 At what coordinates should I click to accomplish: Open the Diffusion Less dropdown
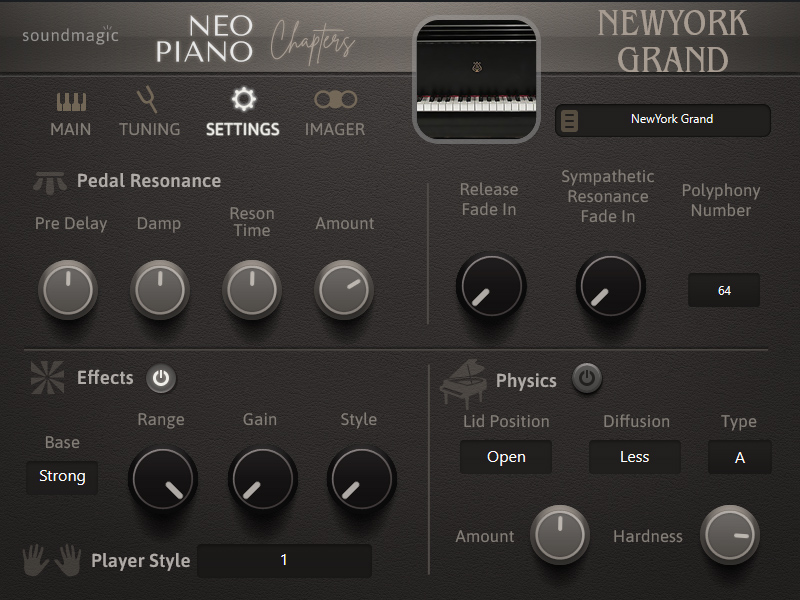click(x=635, y=457)
